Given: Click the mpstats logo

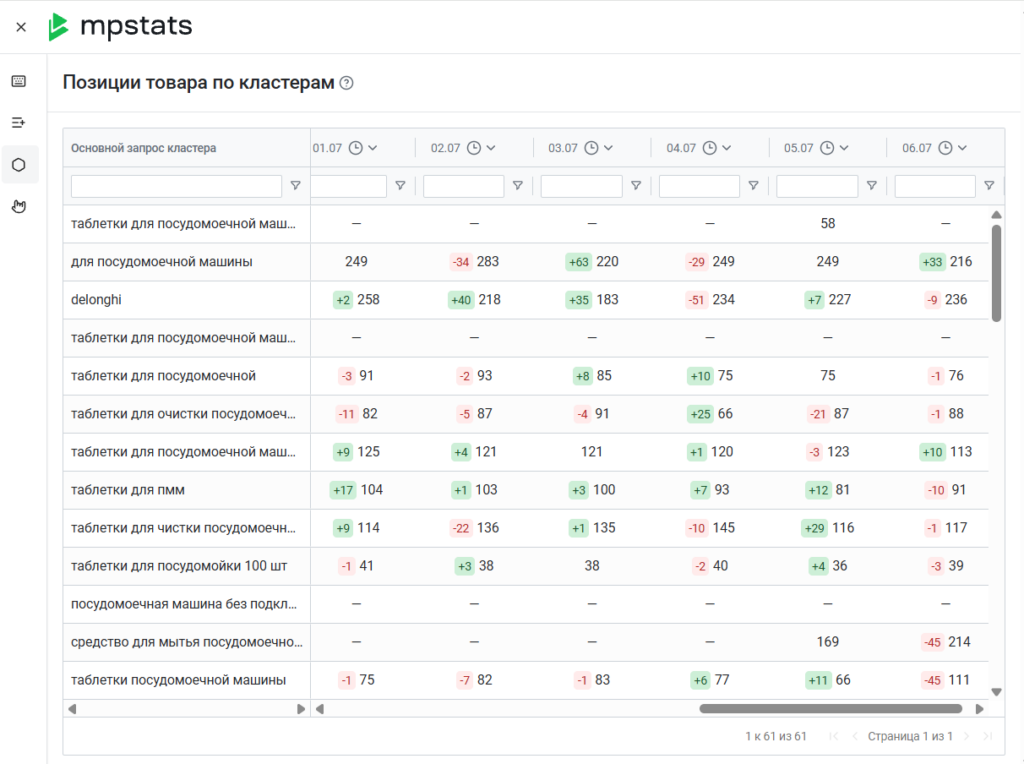Looking at the screenshot, I should tap(120, 27).
